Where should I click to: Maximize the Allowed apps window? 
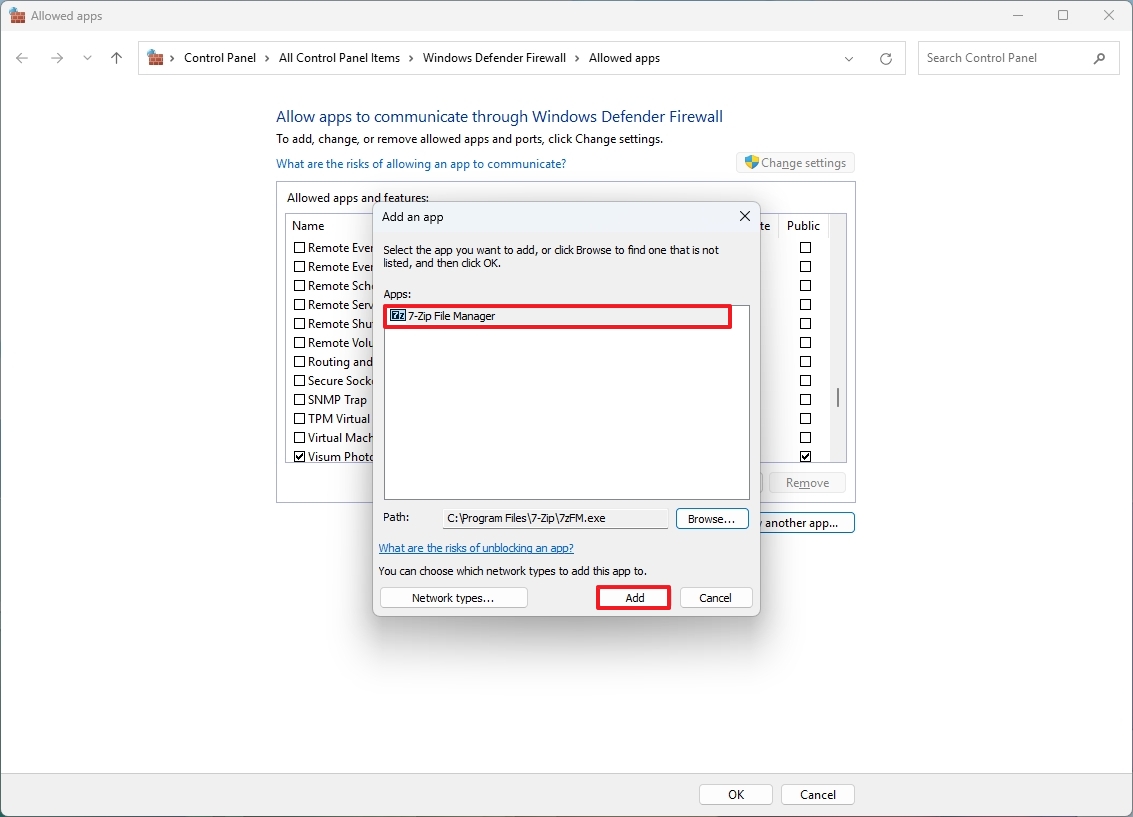[x=1063, y=16]
